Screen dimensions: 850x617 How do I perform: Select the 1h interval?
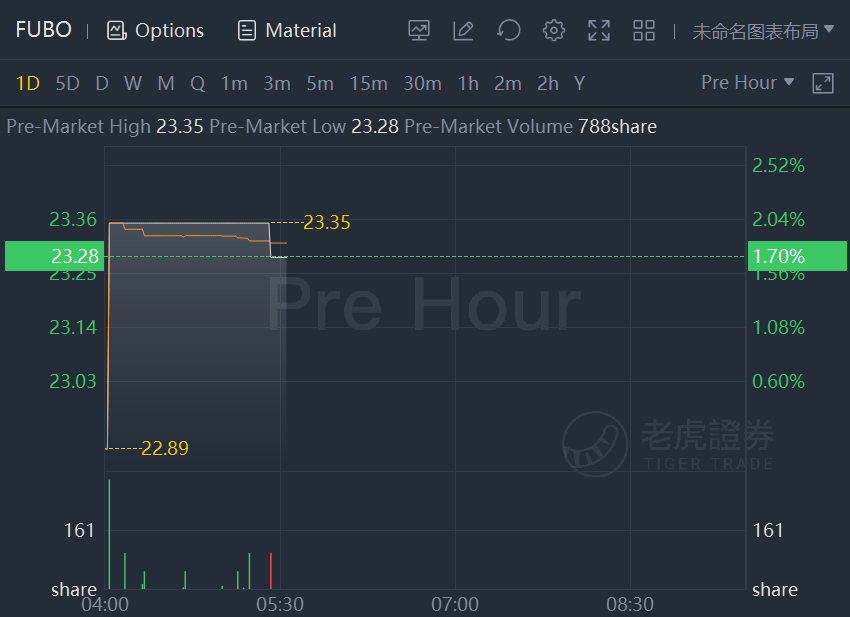pos(468,83)
